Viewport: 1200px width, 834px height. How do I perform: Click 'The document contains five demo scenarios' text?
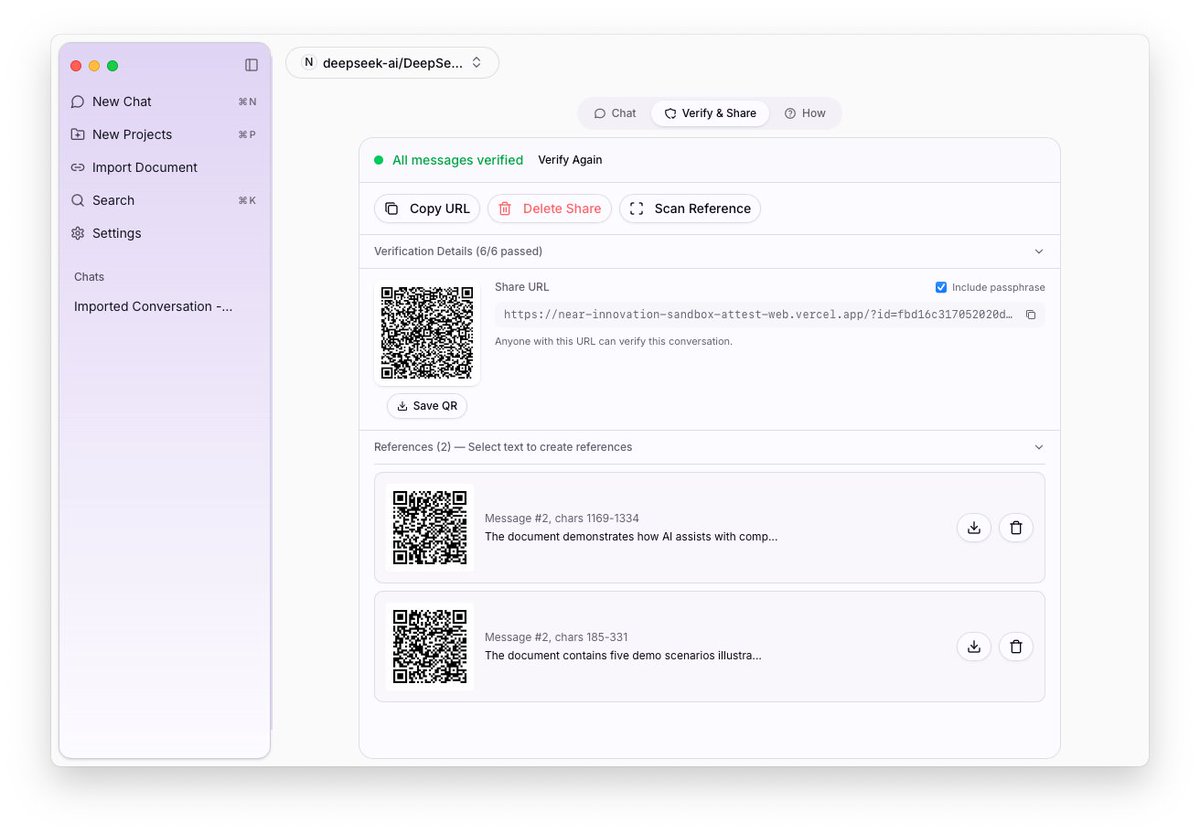(x=623, y=655)
